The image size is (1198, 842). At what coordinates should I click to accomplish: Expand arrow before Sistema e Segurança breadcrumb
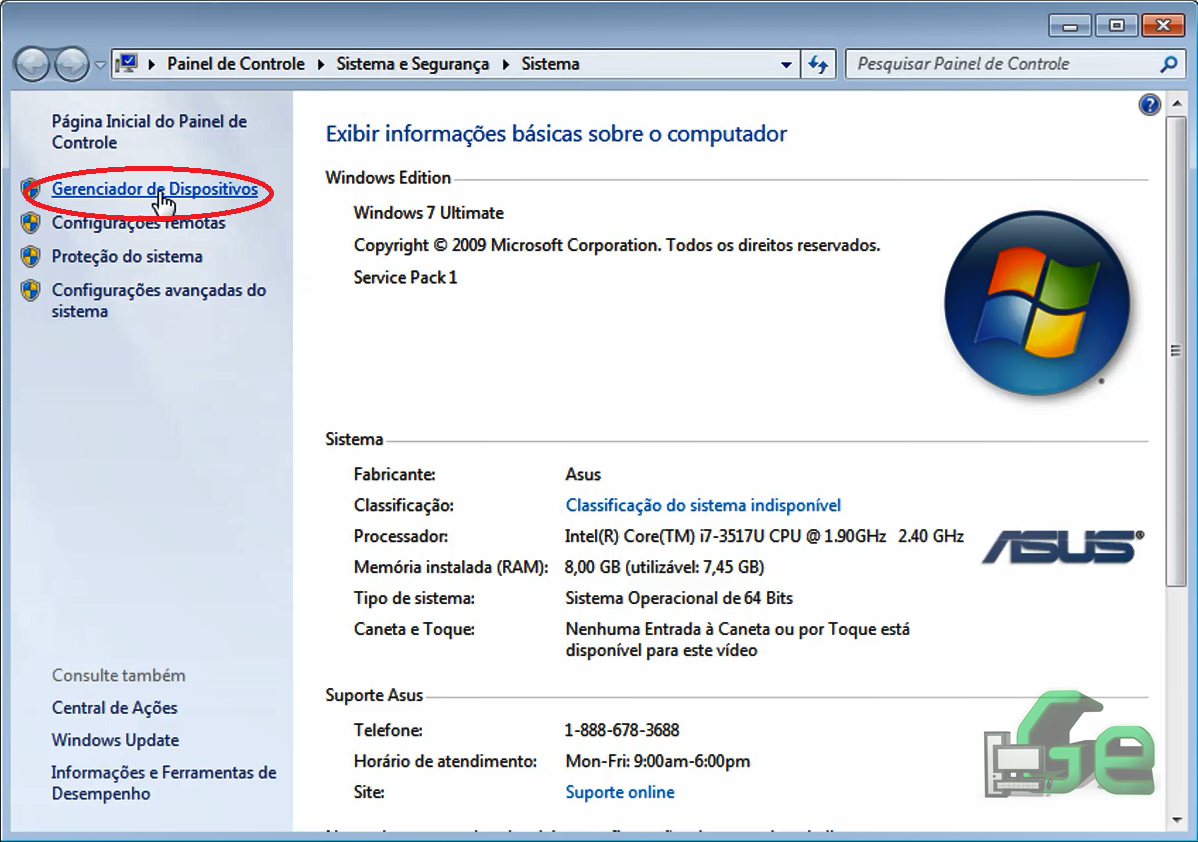click(x=321, y=64)
